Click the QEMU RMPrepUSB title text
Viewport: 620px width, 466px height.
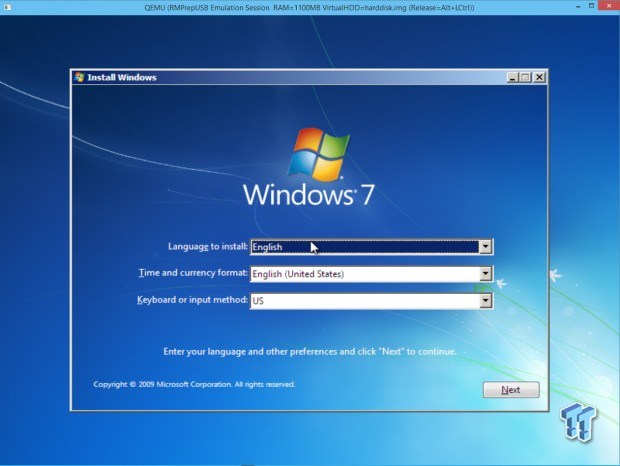(x=309, y=8)
